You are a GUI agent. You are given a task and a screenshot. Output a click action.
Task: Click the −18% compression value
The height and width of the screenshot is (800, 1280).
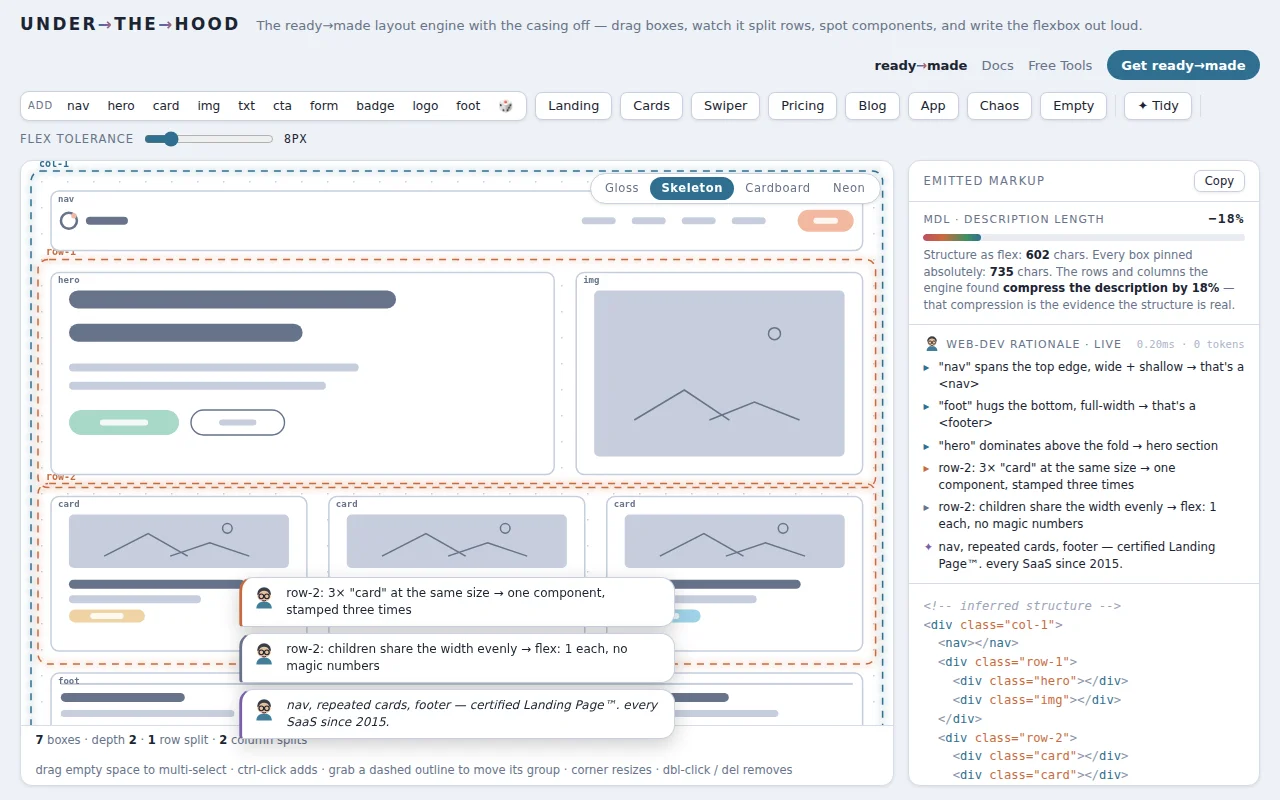[x=1226, y=219]
